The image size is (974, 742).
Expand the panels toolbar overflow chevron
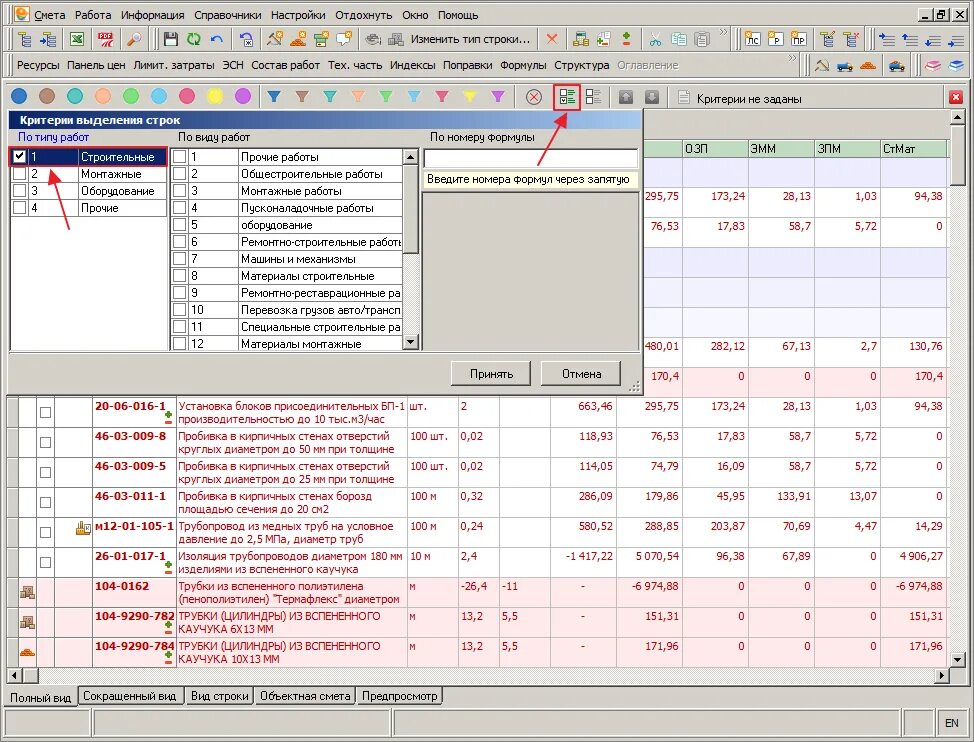(792, 58)
